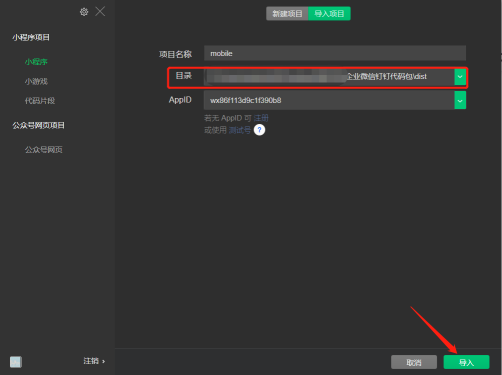Click the gray 取消 button
Viewport: 502px width, 375px height.
coord(414,362)
